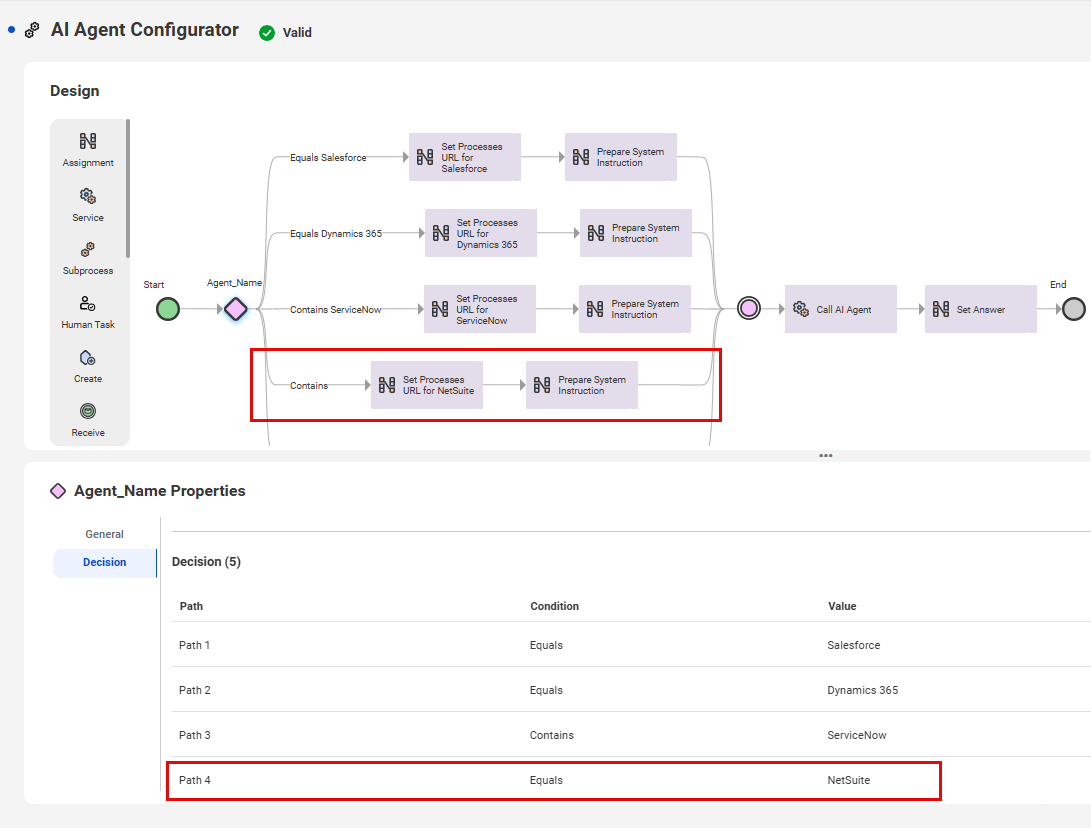Select Prepare System Instruction step on NetSuite path
Viewport: 1091px width, 828px height.
pos(582,385)
